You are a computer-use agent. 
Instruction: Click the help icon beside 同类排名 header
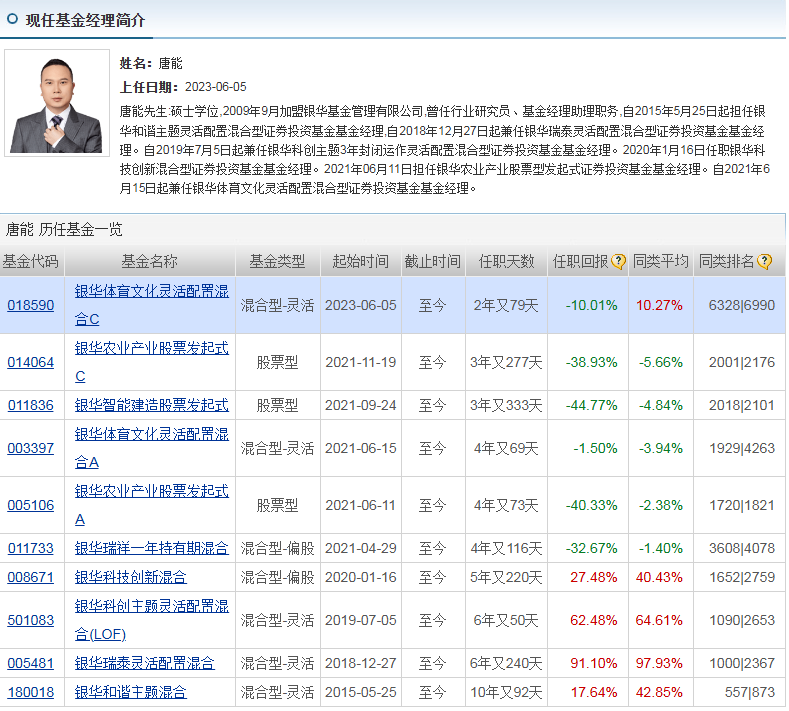(x=764, y=262)
